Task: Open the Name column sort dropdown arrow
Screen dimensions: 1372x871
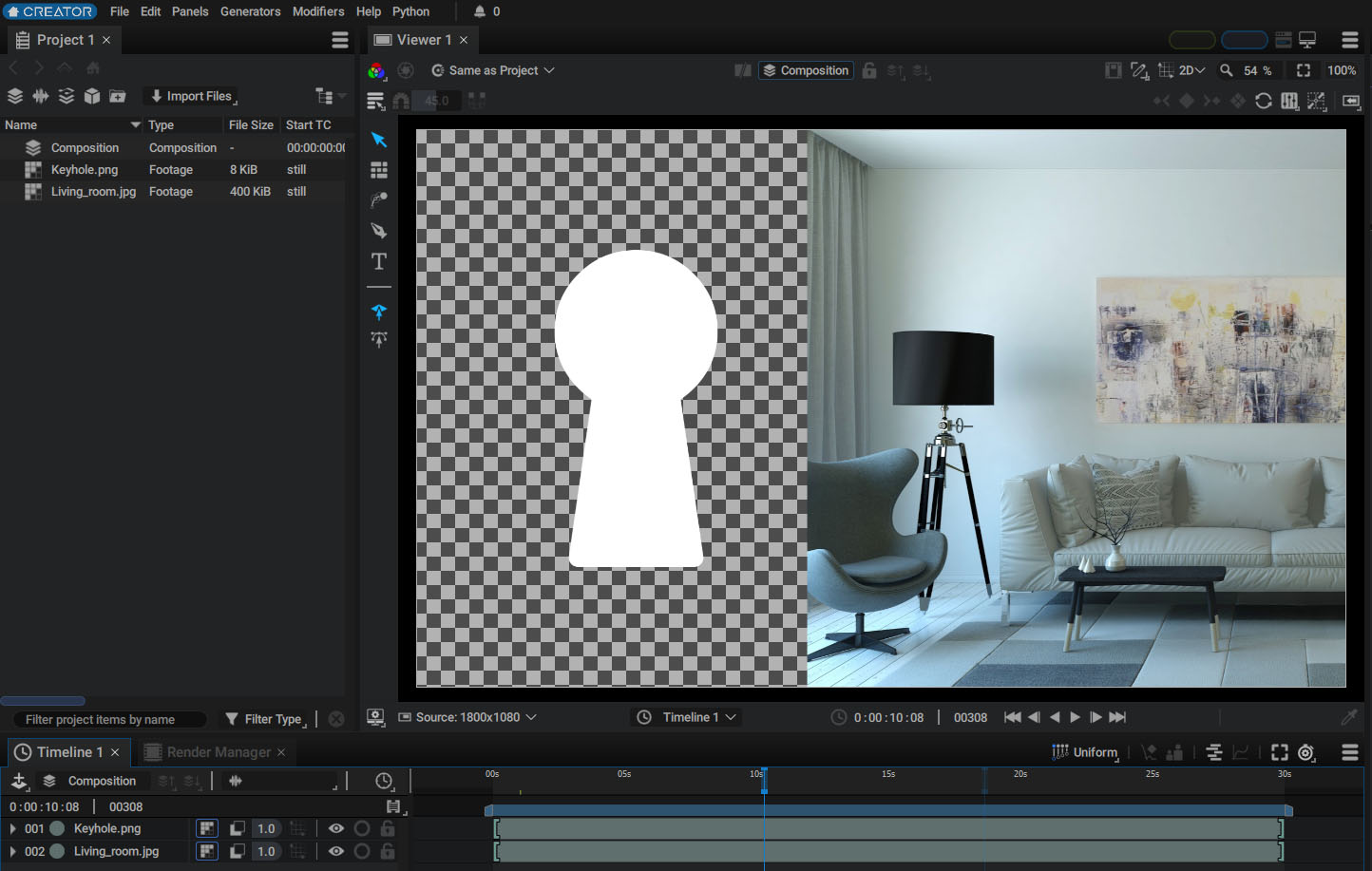Action: [136, 124]
